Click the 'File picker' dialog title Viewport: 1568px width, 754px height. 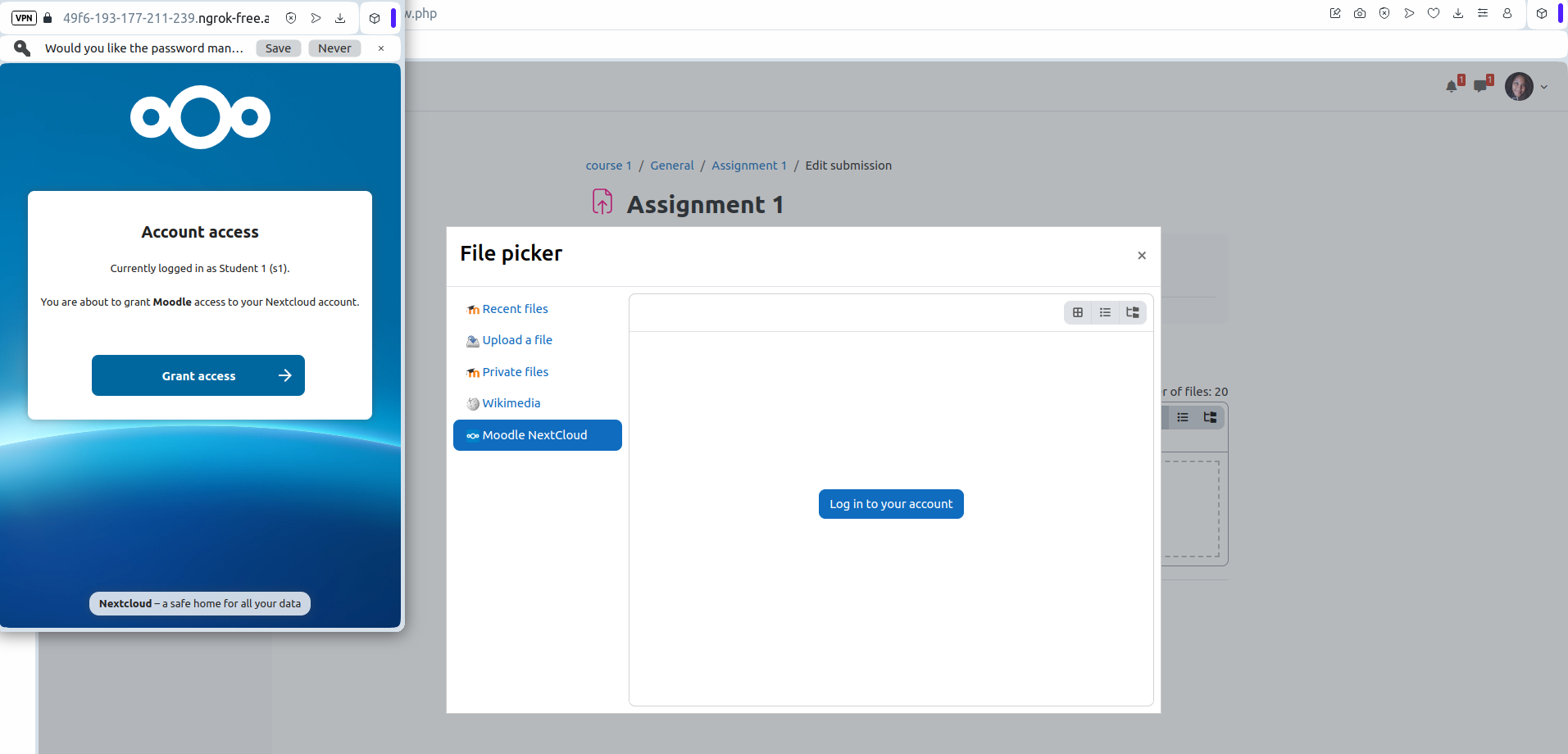coord(511,253)
